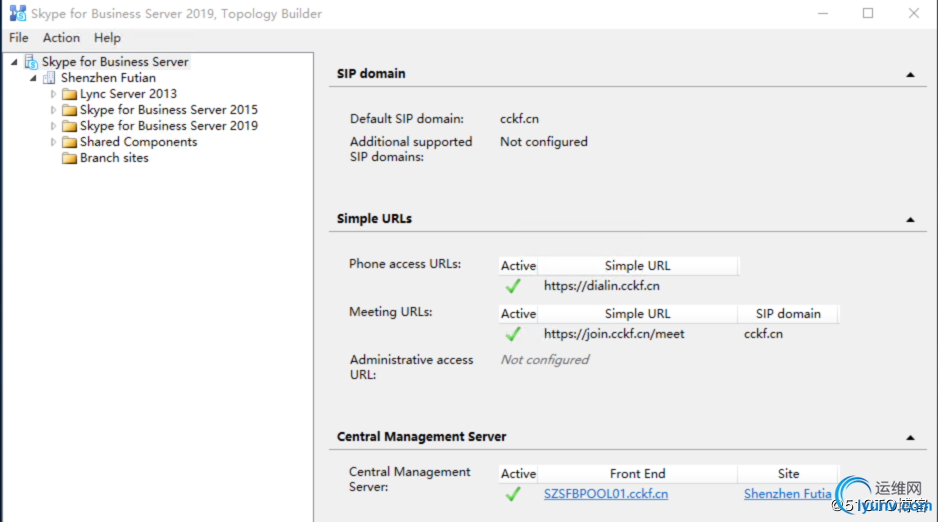Screen dimensions: 938x522
Task: Click the Skype for Business Server 2015 folder icon
Action: [69, 110]
